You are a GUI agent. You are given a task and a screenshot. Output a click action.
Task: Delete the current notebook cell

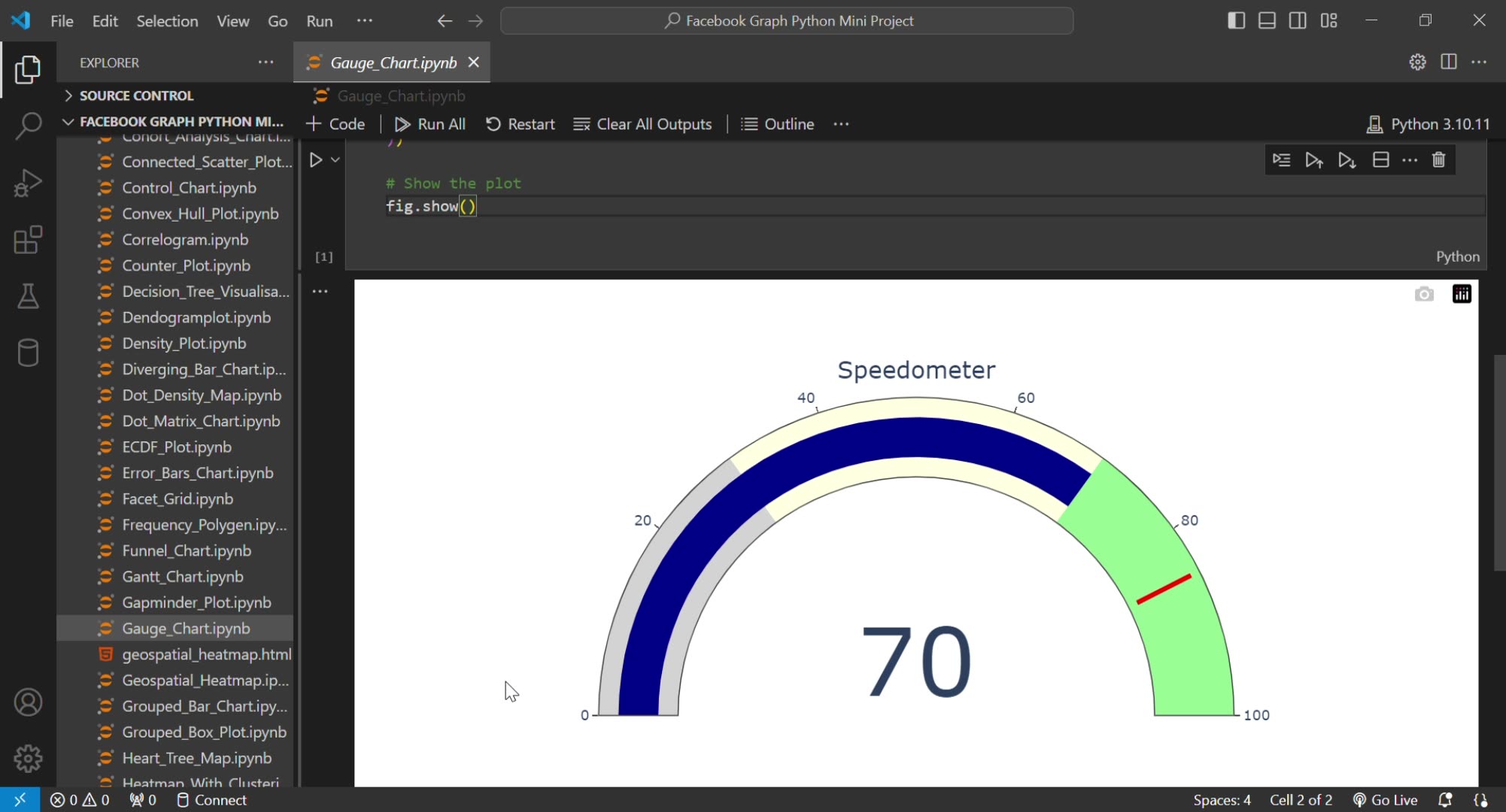click(1438, 159)
